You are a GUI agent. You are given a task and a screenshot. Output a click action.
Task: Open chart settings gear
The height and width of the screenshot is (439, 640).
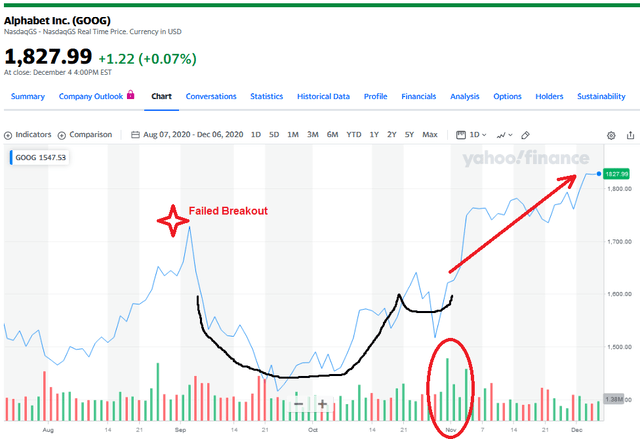[x=611, y=134]
